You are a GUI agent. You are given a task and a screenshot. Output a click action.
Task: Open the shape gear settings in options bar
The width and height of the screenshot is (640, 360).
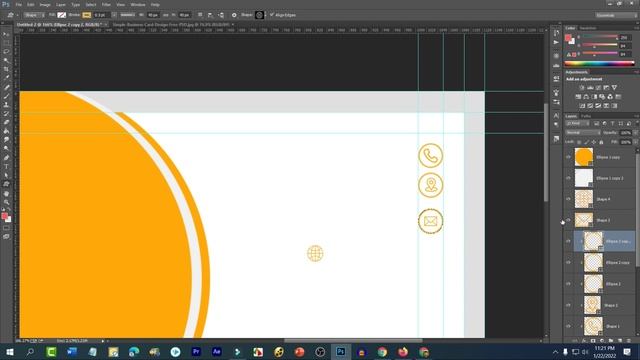pos(234,15)
